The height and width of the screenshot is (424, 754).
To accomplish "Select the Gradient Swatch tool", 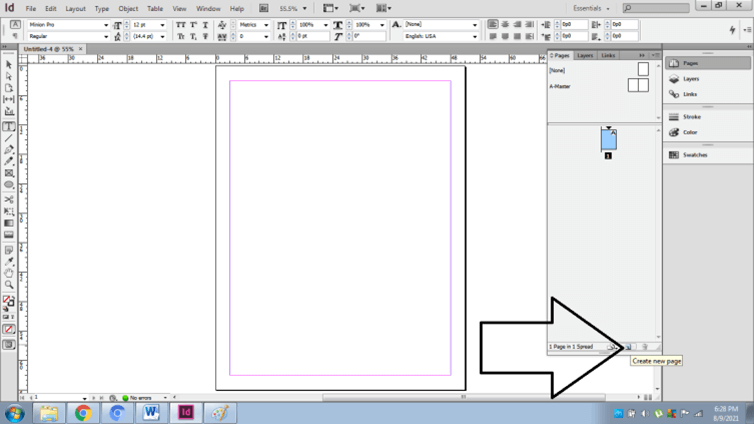I will (x=9, y=223).
